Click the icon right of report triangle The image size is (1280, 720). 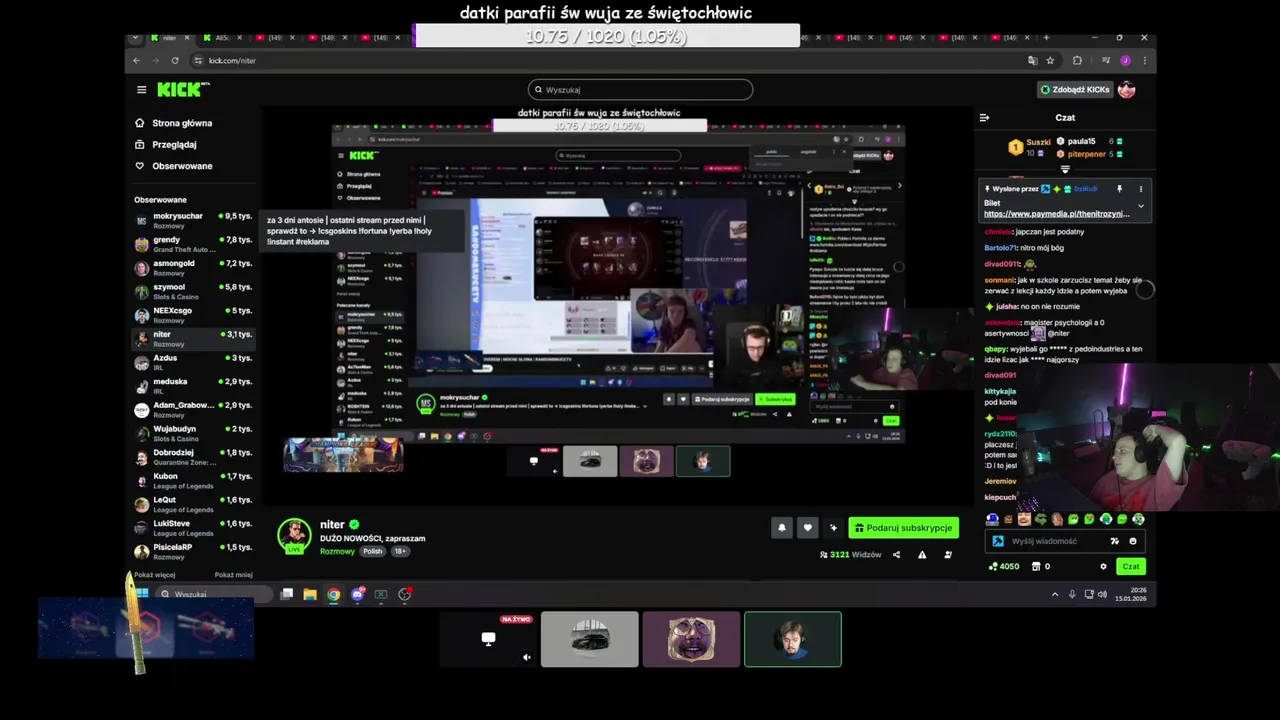coord(948,554)
